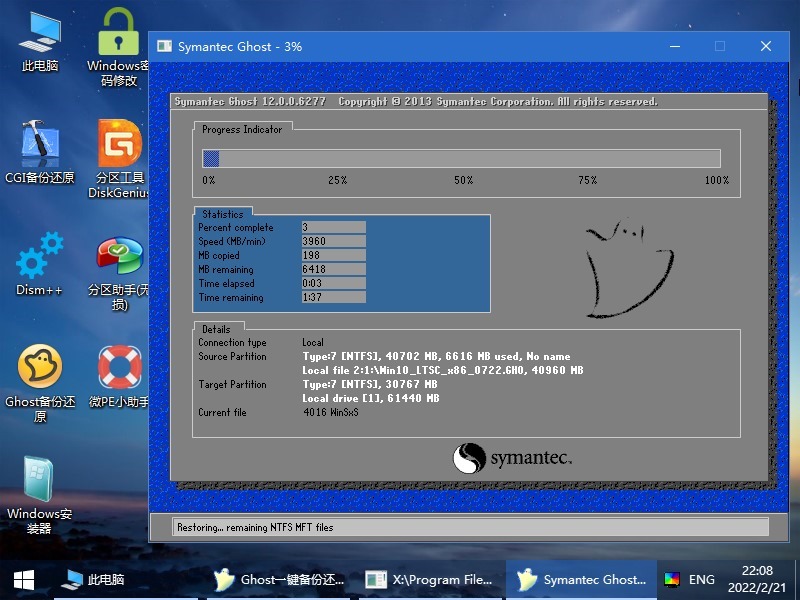The image size is (800, 600).
Task: Open the colorful tray icon
Action: [x=672, y=579]
